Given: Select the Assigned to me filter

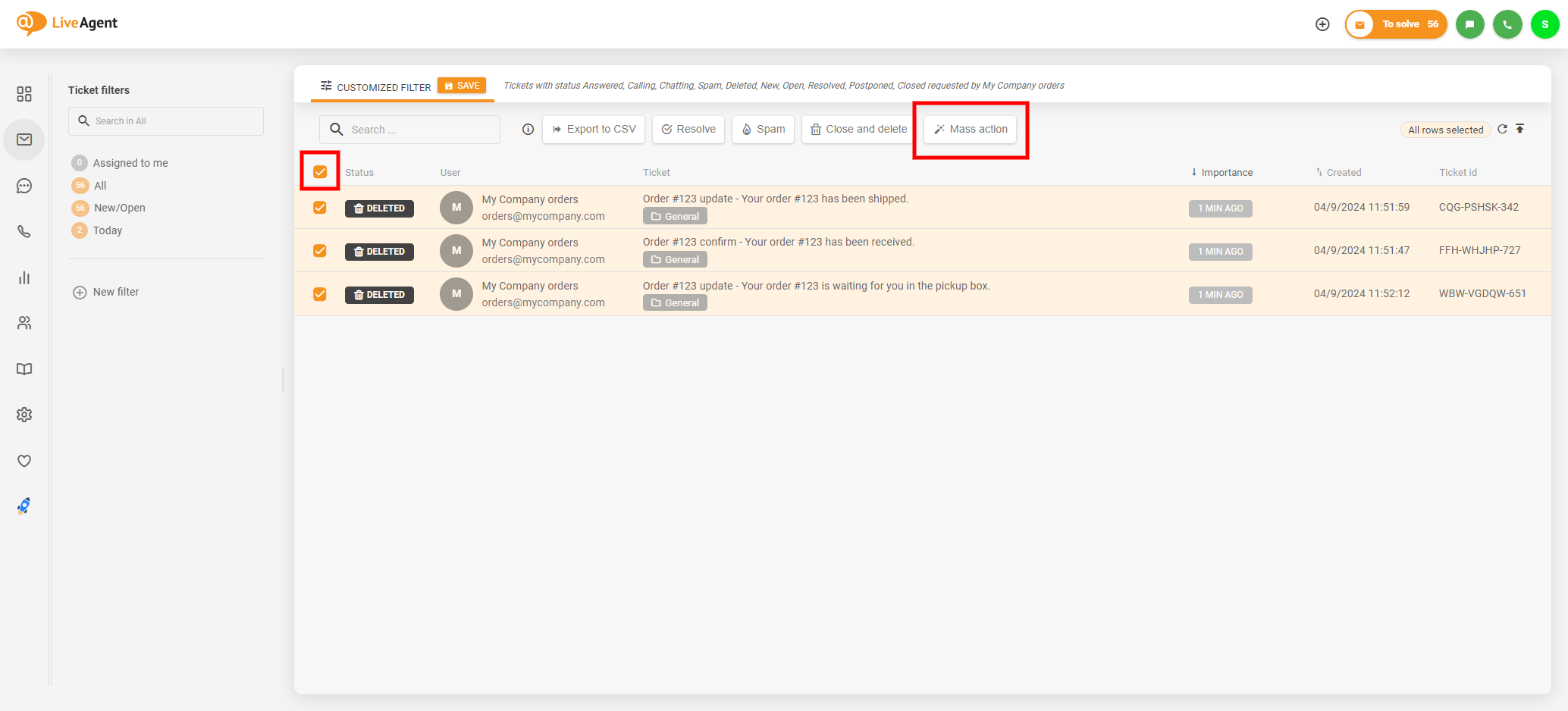Looking at the screenshot, I should (x=130, y=163).
